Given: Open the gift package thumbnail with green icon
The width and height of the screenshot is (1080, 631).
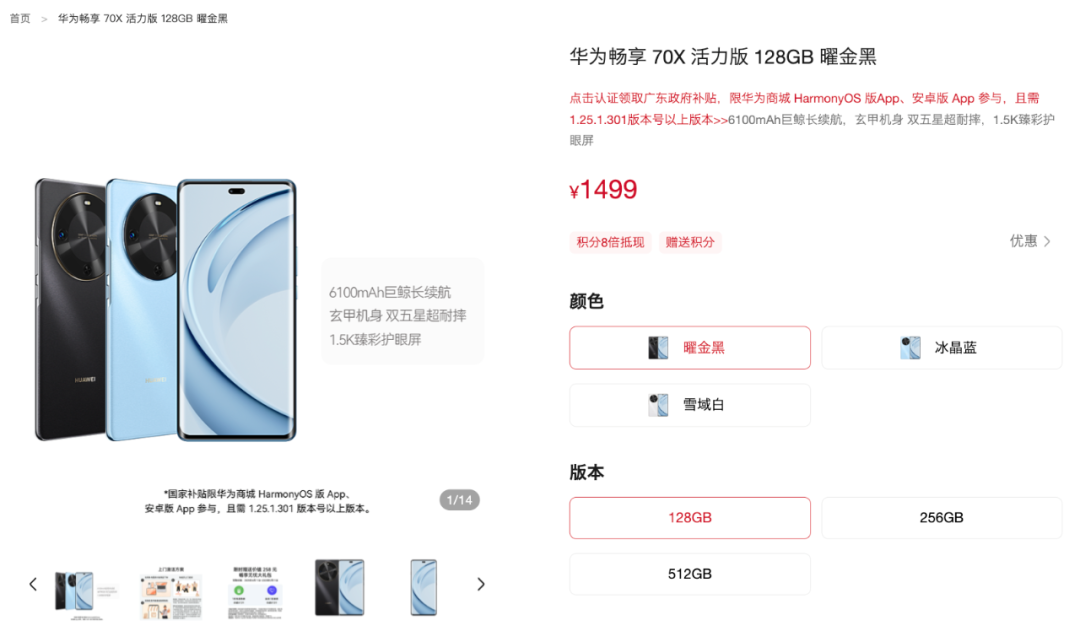Looking at the screenshot, I should coord(255,592).
